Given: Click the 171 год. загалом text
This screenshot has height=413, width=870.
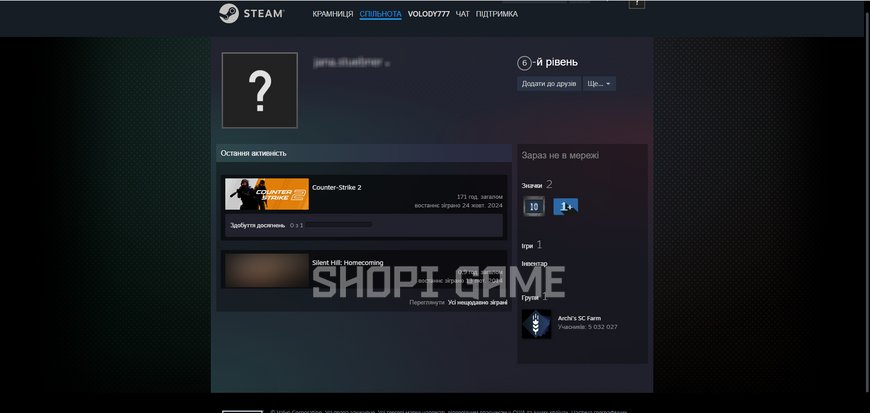Looking at the screenshot, I should 480,197.
